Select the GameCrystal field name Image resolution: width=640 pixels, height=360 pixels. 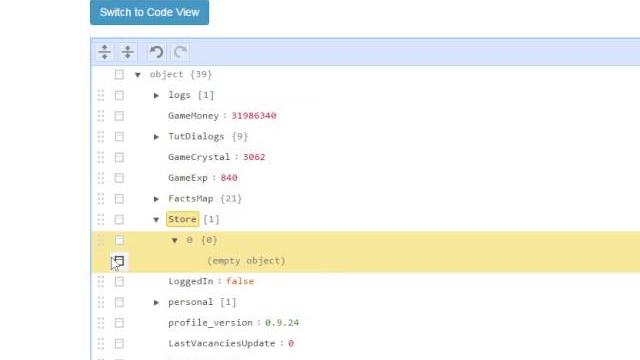(x=199, y=157)
